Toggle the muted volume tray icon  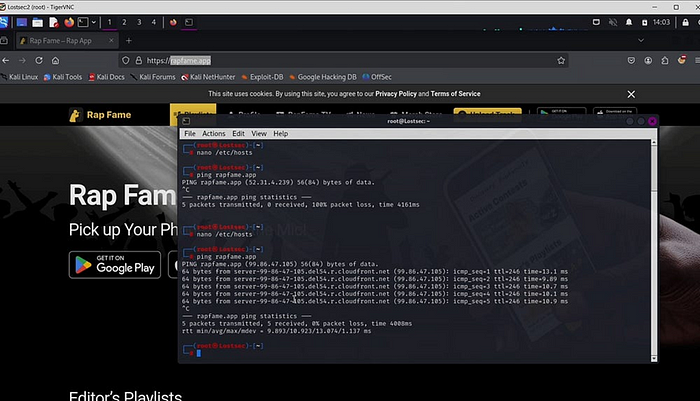point(613,22)
